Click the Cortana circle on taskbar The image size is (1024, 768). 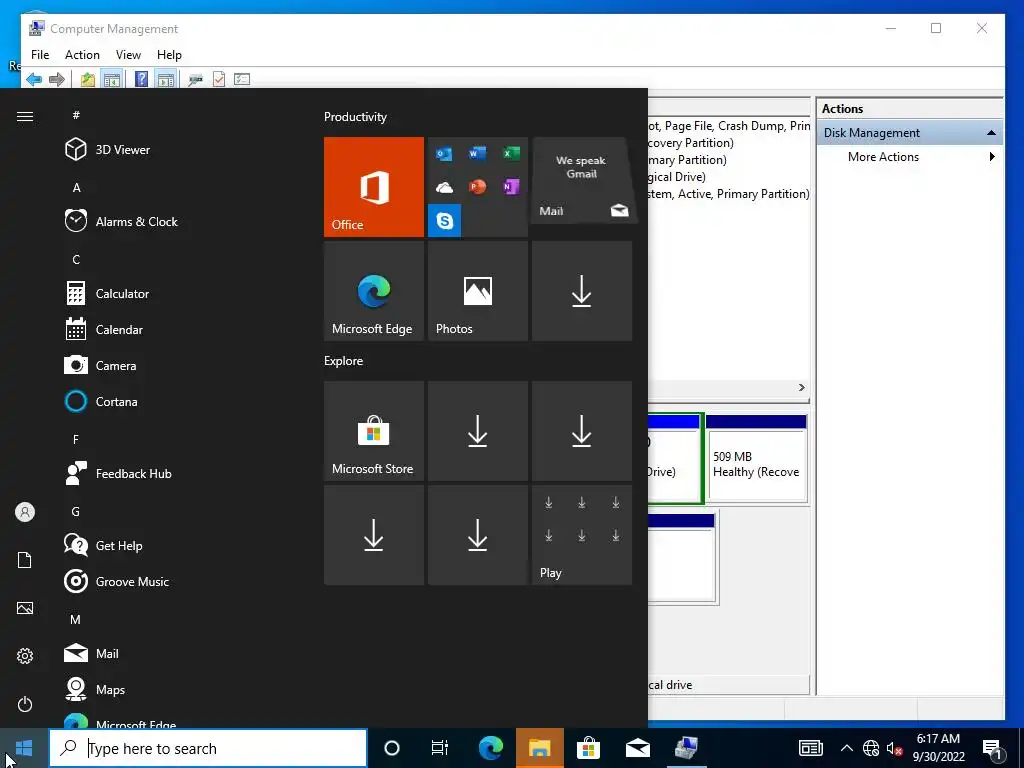point(392,748)
